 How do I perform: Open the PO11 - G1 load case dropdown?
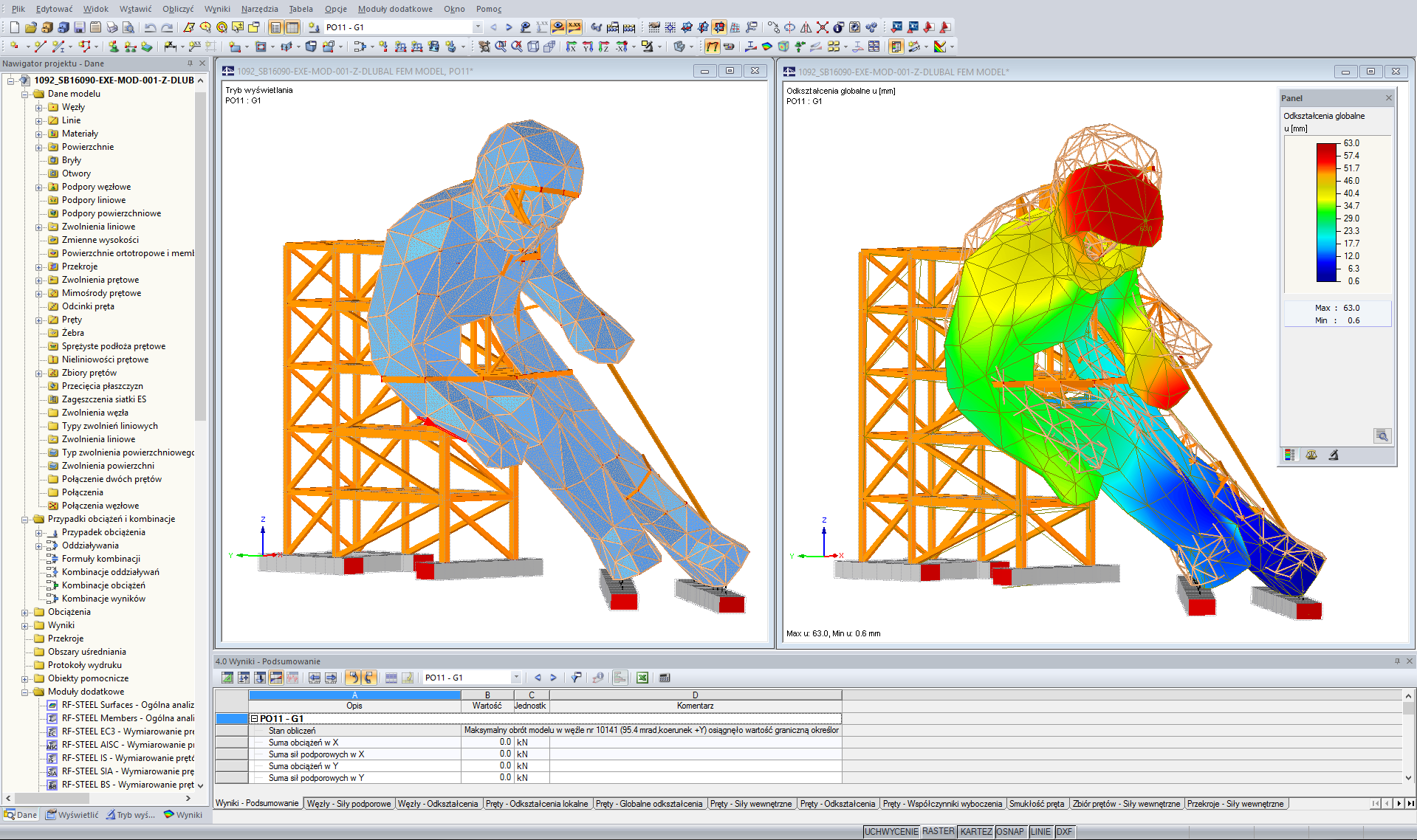478,27
